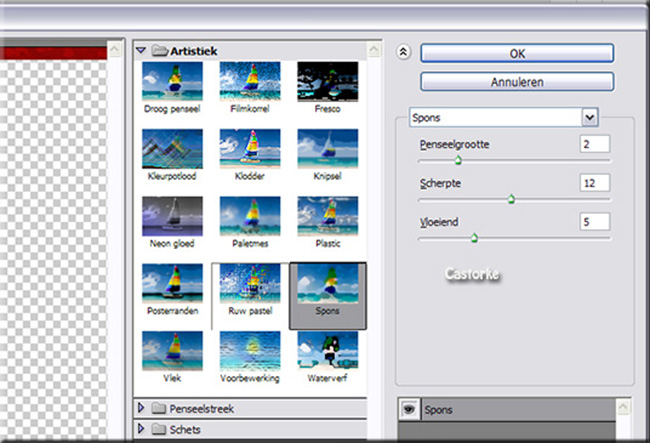The height and width of the screenshot is (443, 650).
Task: Choose the Plastic filter thumbnail
Action: (327, 216)
